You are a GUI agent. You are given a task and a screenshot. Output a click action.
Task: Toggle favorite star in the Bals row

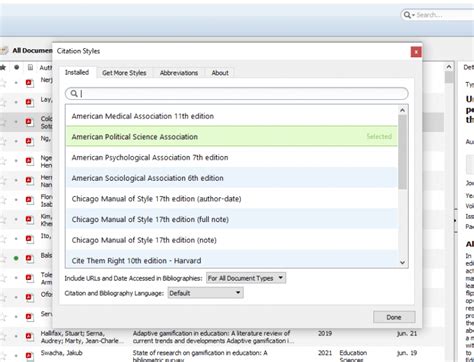click(x=3, y=258)
